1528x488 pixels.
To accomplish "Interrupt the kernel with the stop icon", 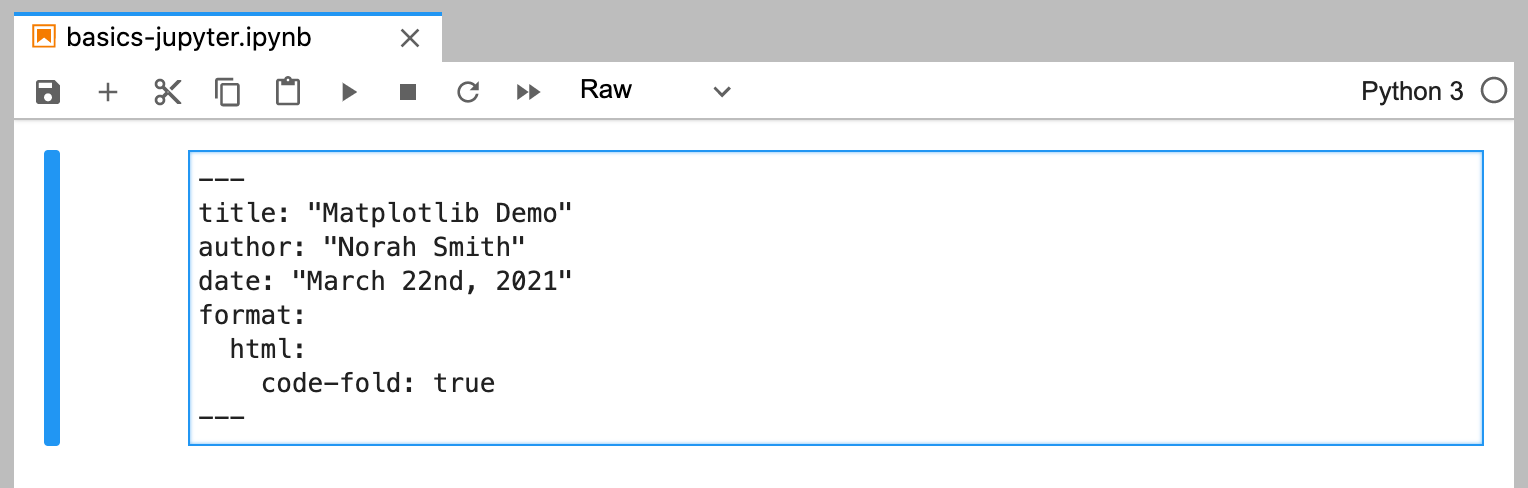I will click(408, 92).
